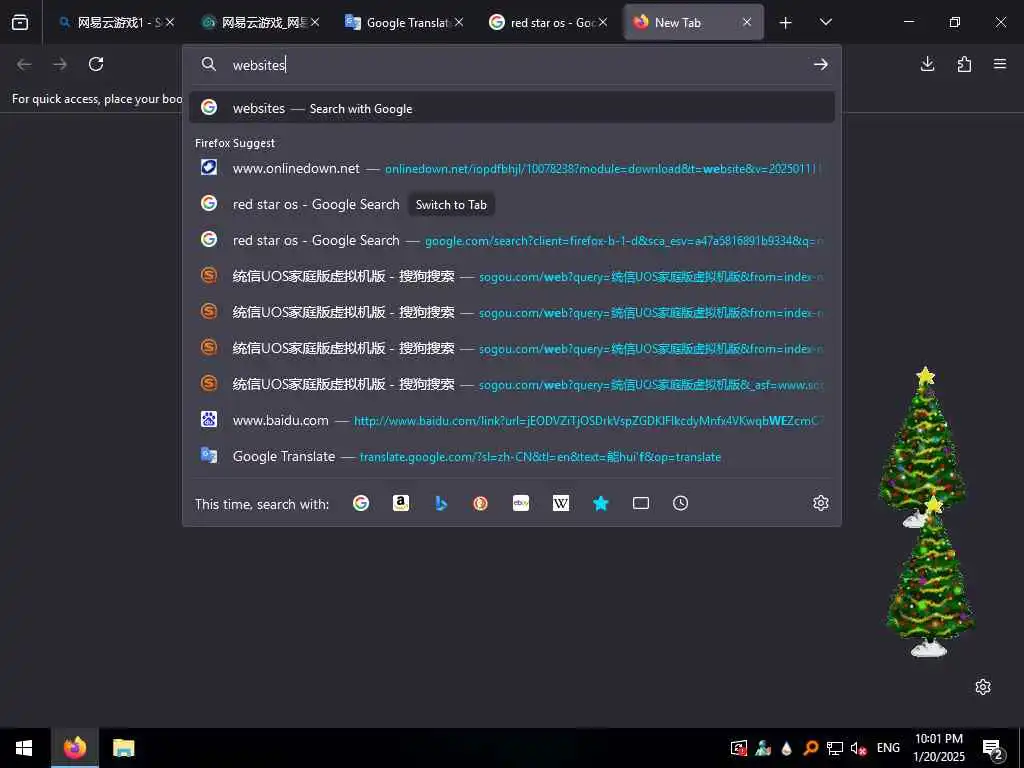1024x768 pixels.
Task: Search this time with Google icon
Action: click(x=360, y=503)
